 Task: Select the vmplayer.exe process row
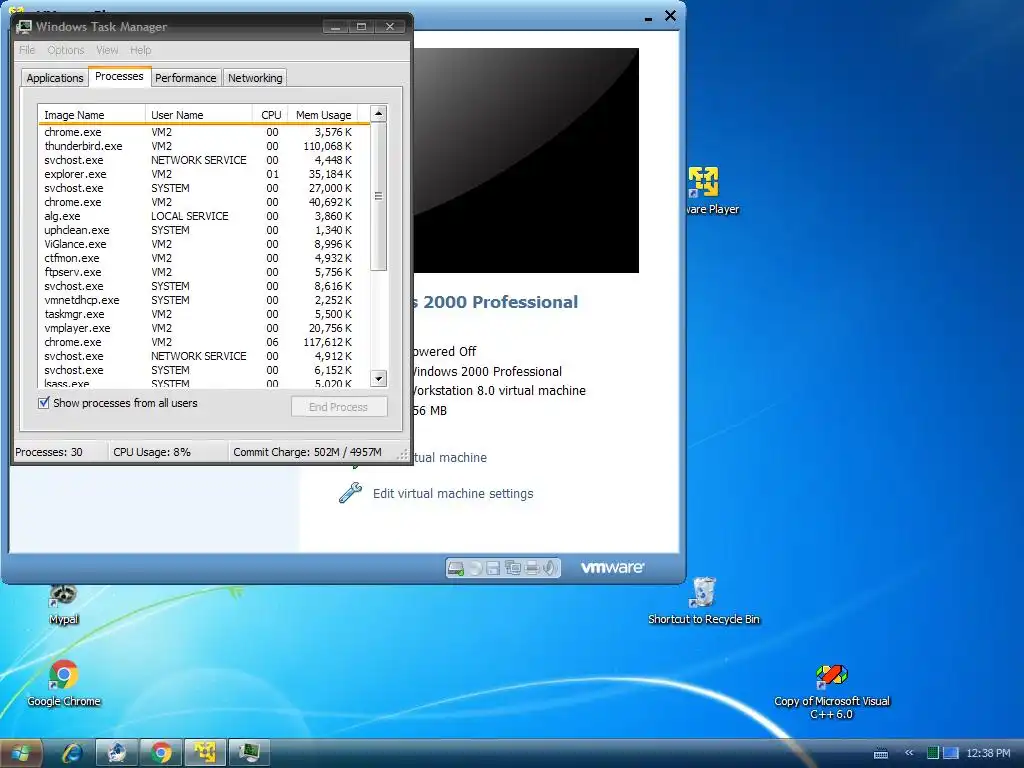(204, 328)
